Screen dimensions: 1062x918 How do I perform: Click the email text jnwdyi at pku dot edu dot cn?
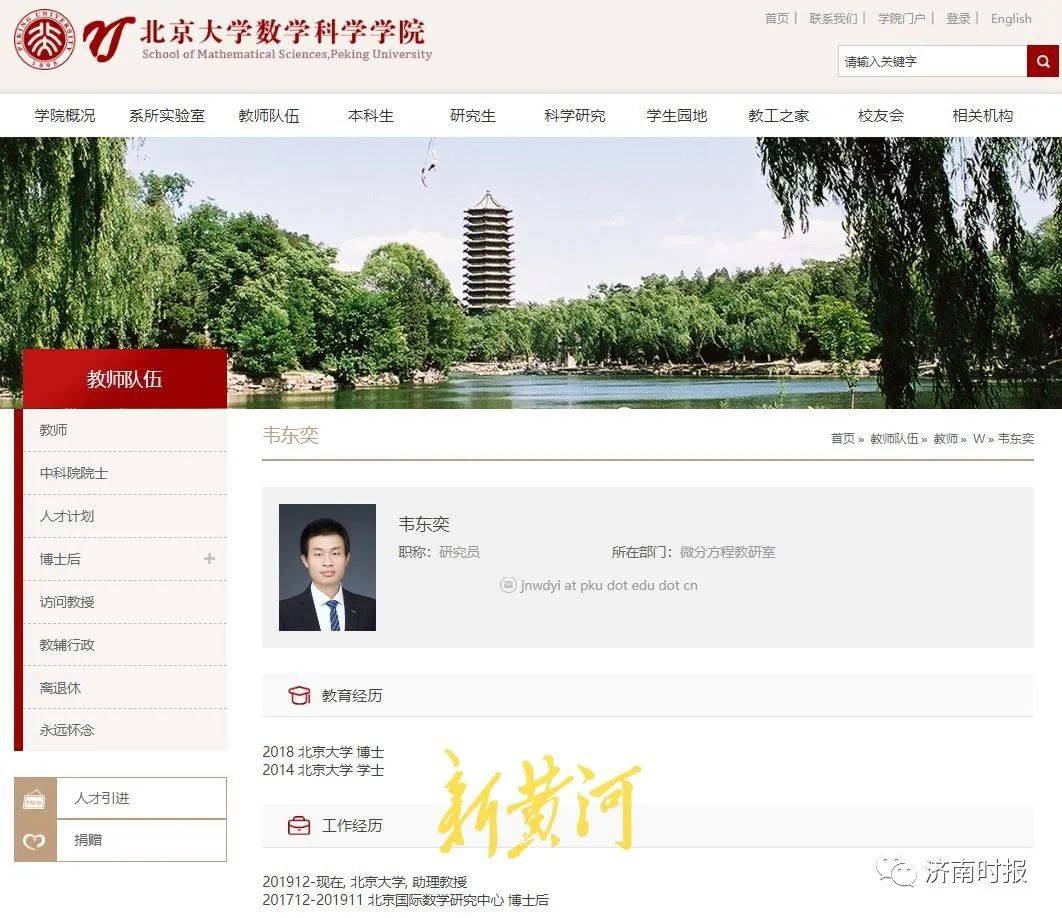[609, 585]
